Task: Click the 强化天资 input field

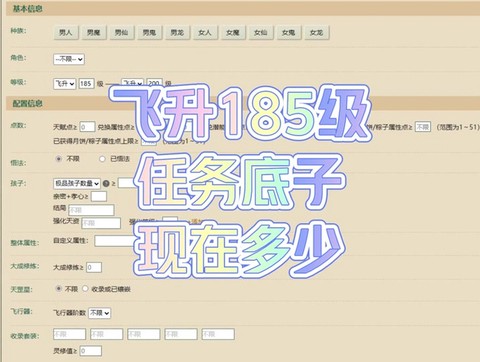Action: click(x=101, y=223)
